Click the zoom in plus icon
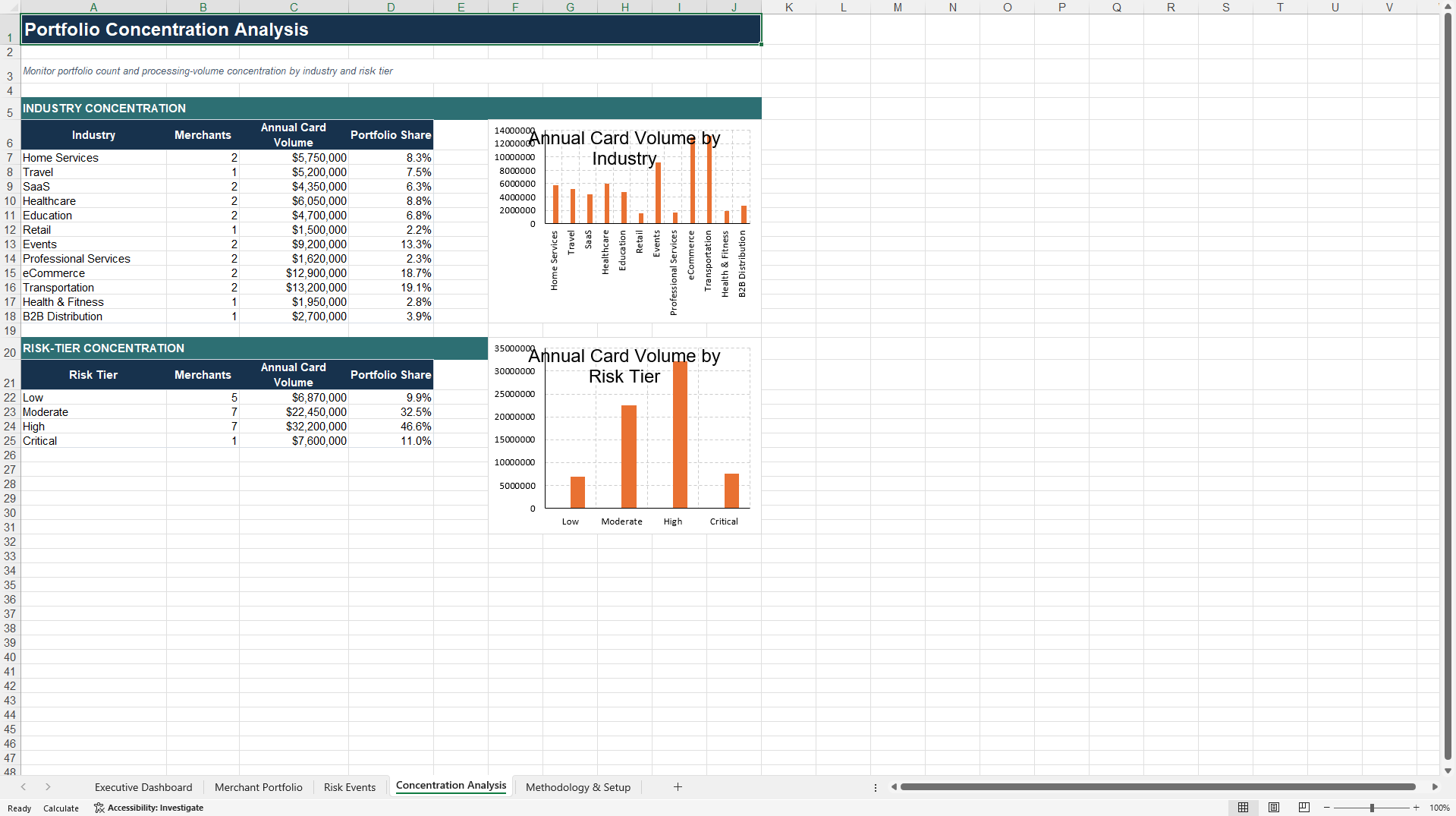1456x816 pixels. [1417, 808]
